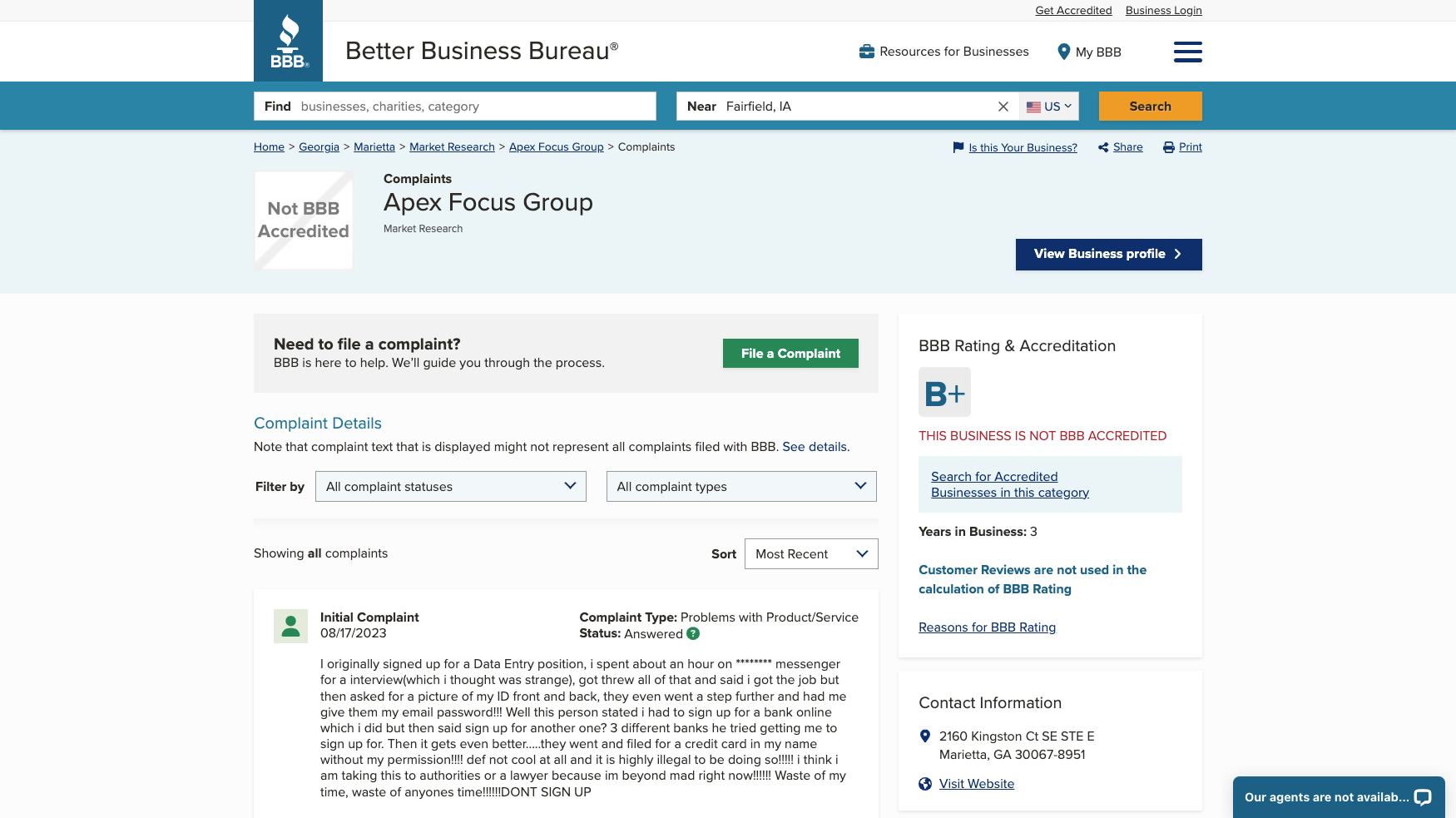Go to the Apex Focus Group breadcrumb

coord(557,147)
